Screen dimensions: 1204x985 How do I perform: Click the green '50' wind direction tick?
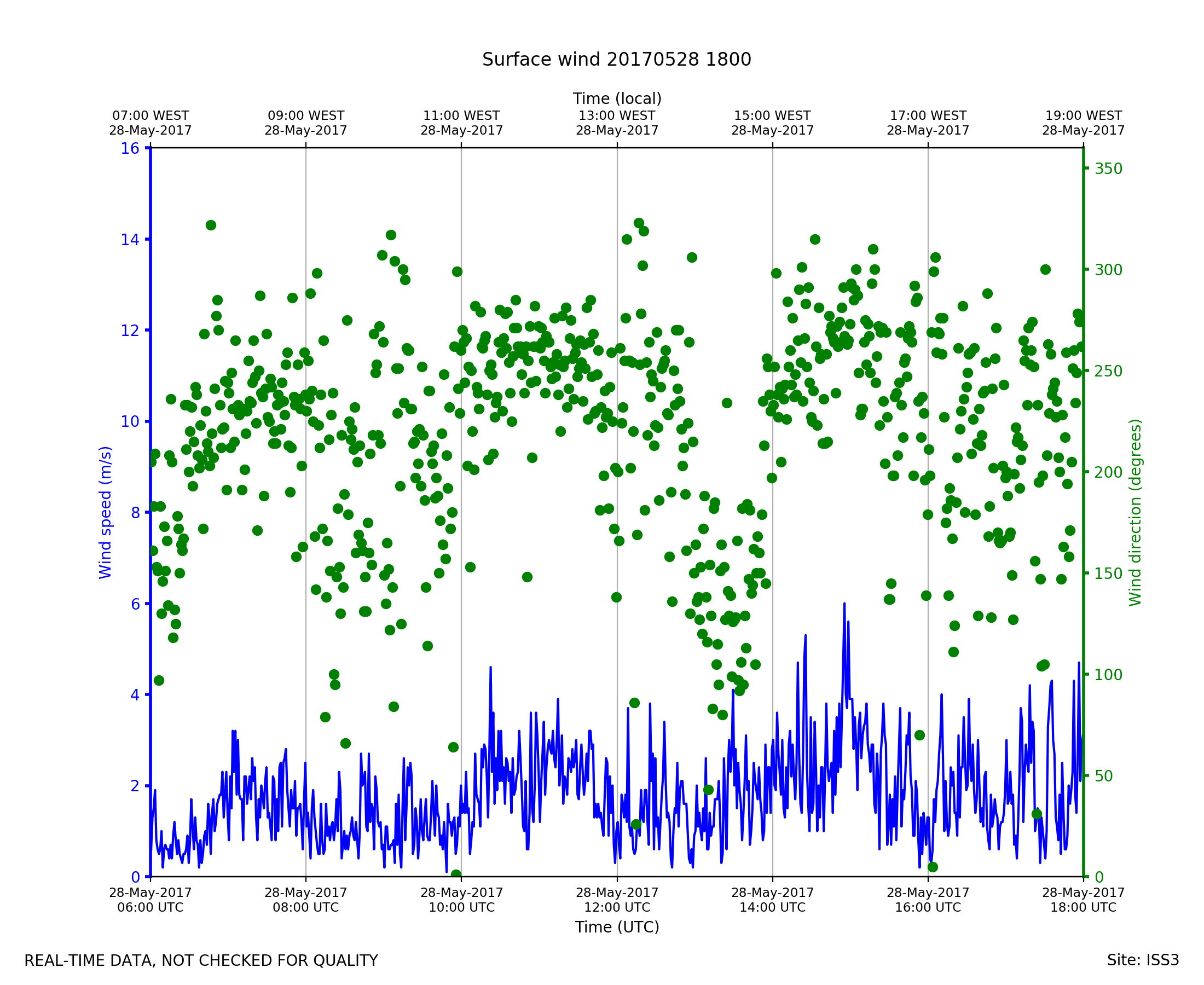[1104, 776]
